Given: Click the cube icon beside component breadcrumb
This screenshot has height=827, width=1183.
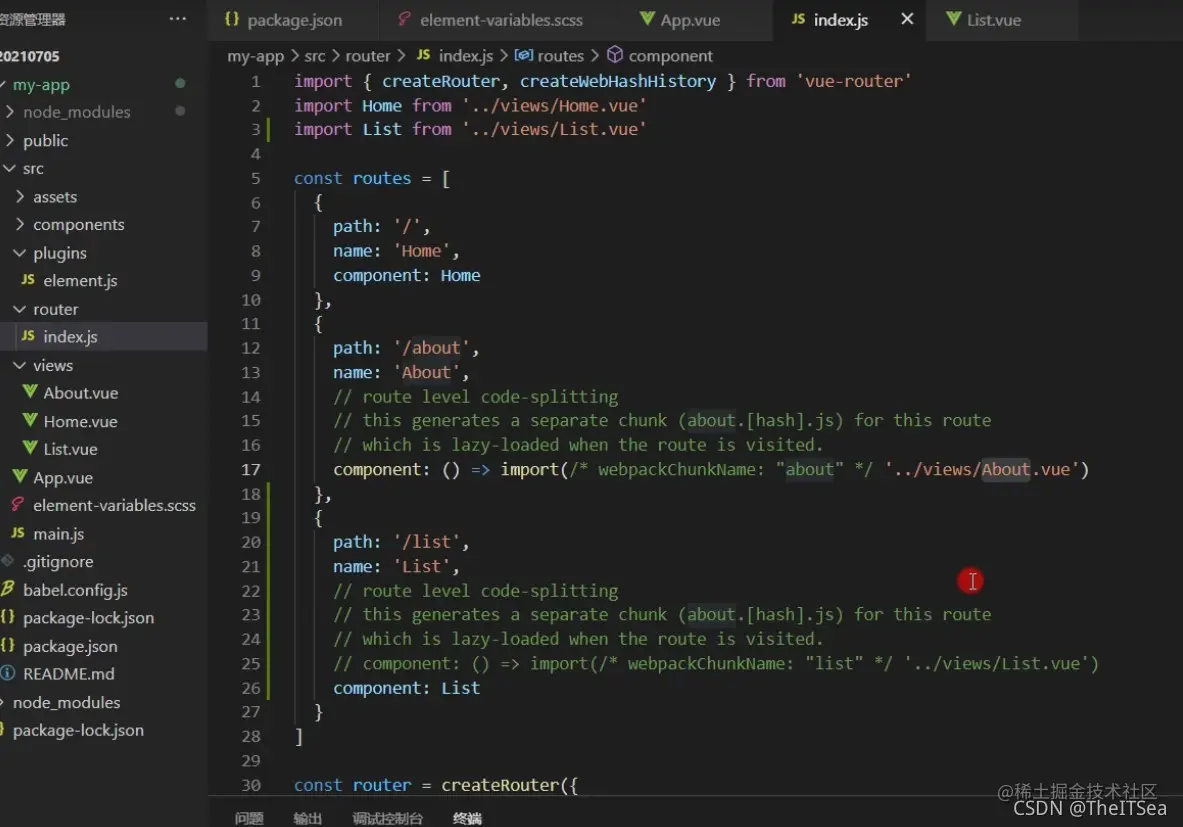Looking at the screenshot, I should 615,55.
